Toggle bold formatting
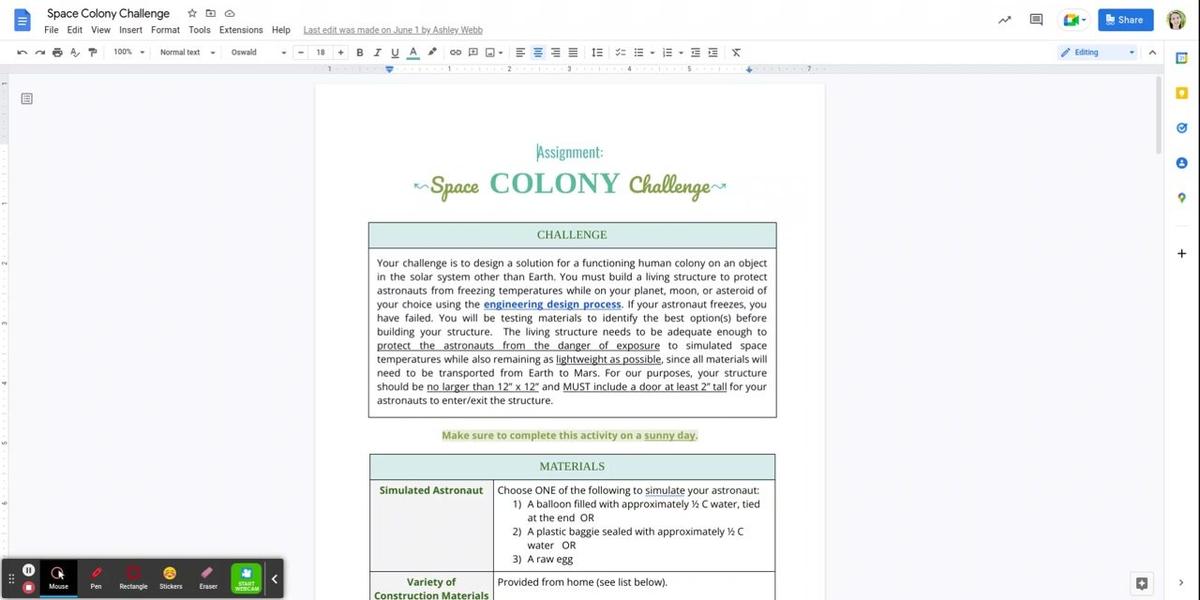Image resolution: width=1200 pixels, height=600 pixels. 360,52
